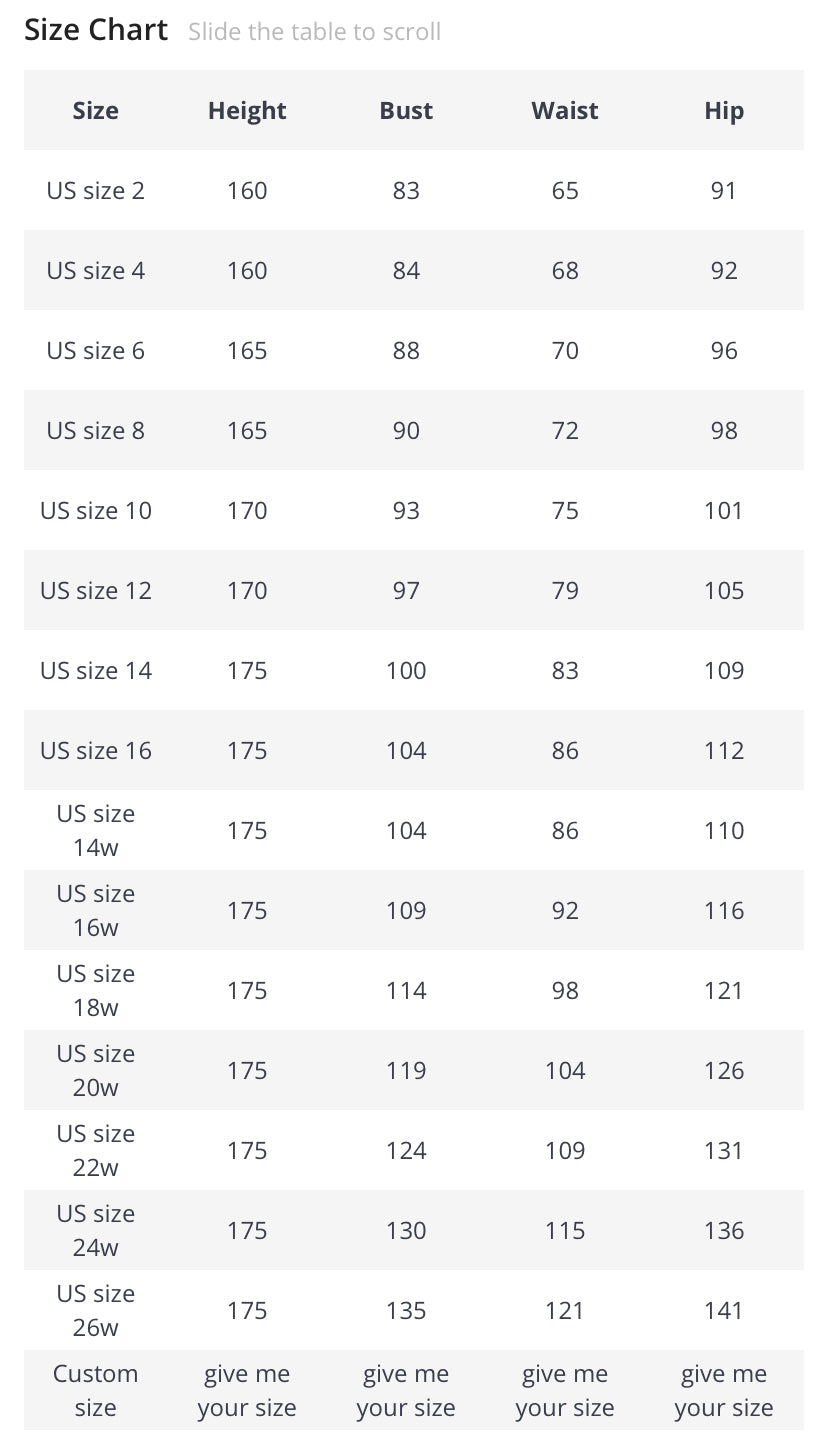The width and height of the screenshot is (828, 1432).
Task: Click the Custom size row label
Action: coord(96,1390)
